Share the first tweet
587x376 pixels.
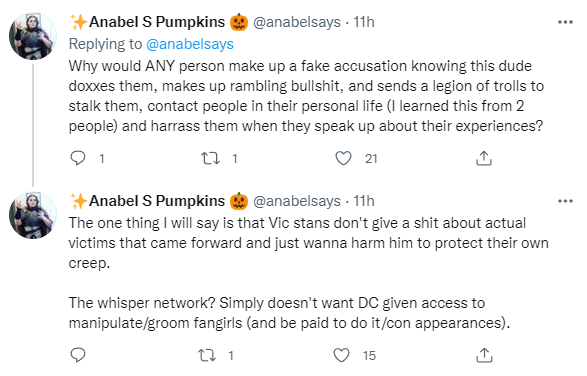coord(484,158)
